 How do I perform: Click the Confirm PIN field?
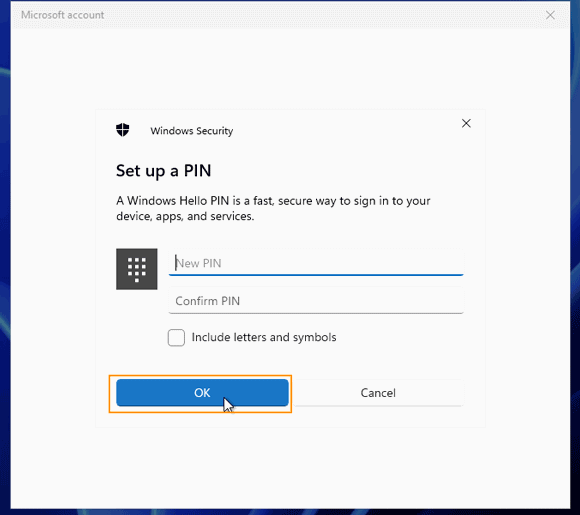[x=316, y=301]
